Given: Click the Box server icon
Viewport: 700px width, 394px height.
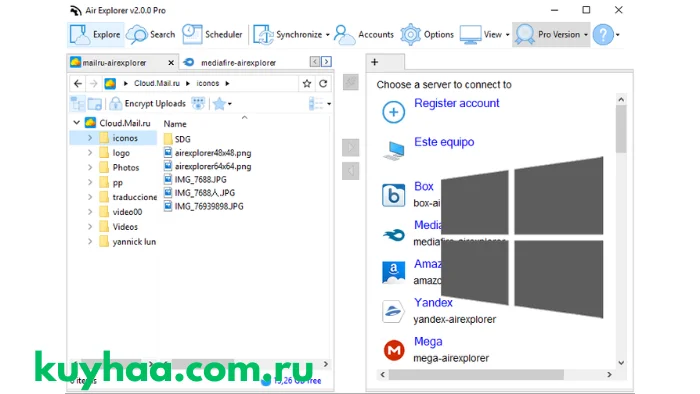Looking at the screenshot, I should tap(393, 195).
